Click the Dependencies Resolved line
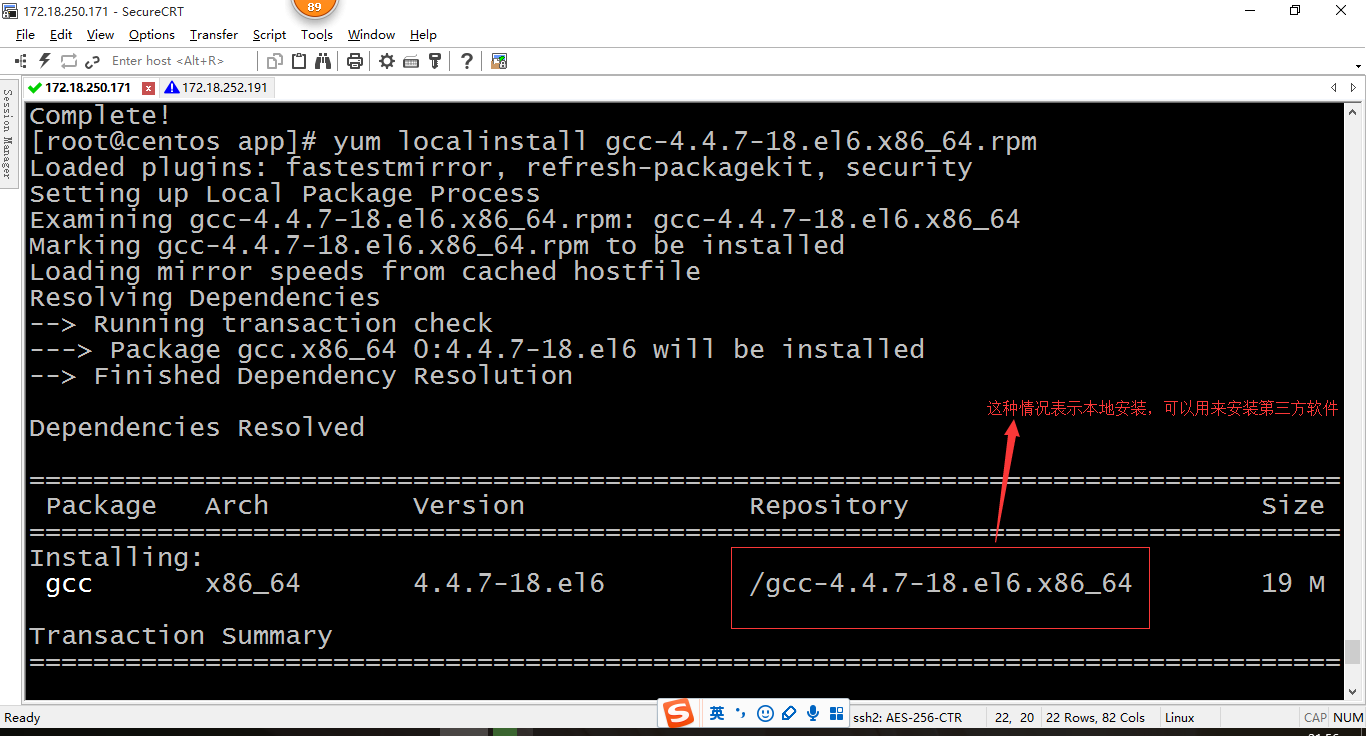The image size is (1366, 736). click(x=197, y=427)
